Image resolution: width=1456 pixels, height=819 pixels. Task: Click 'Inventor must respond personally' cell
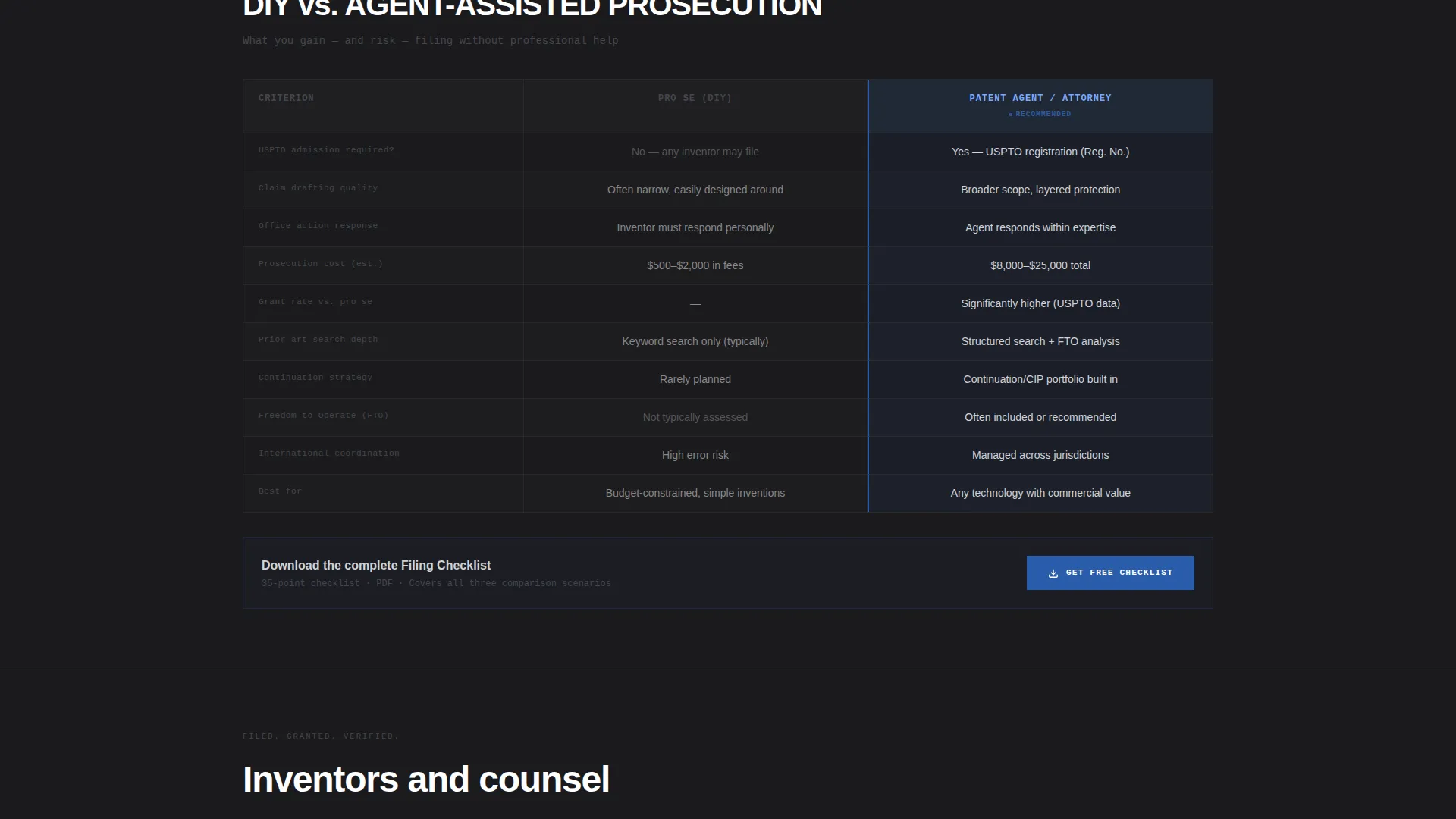695,227
